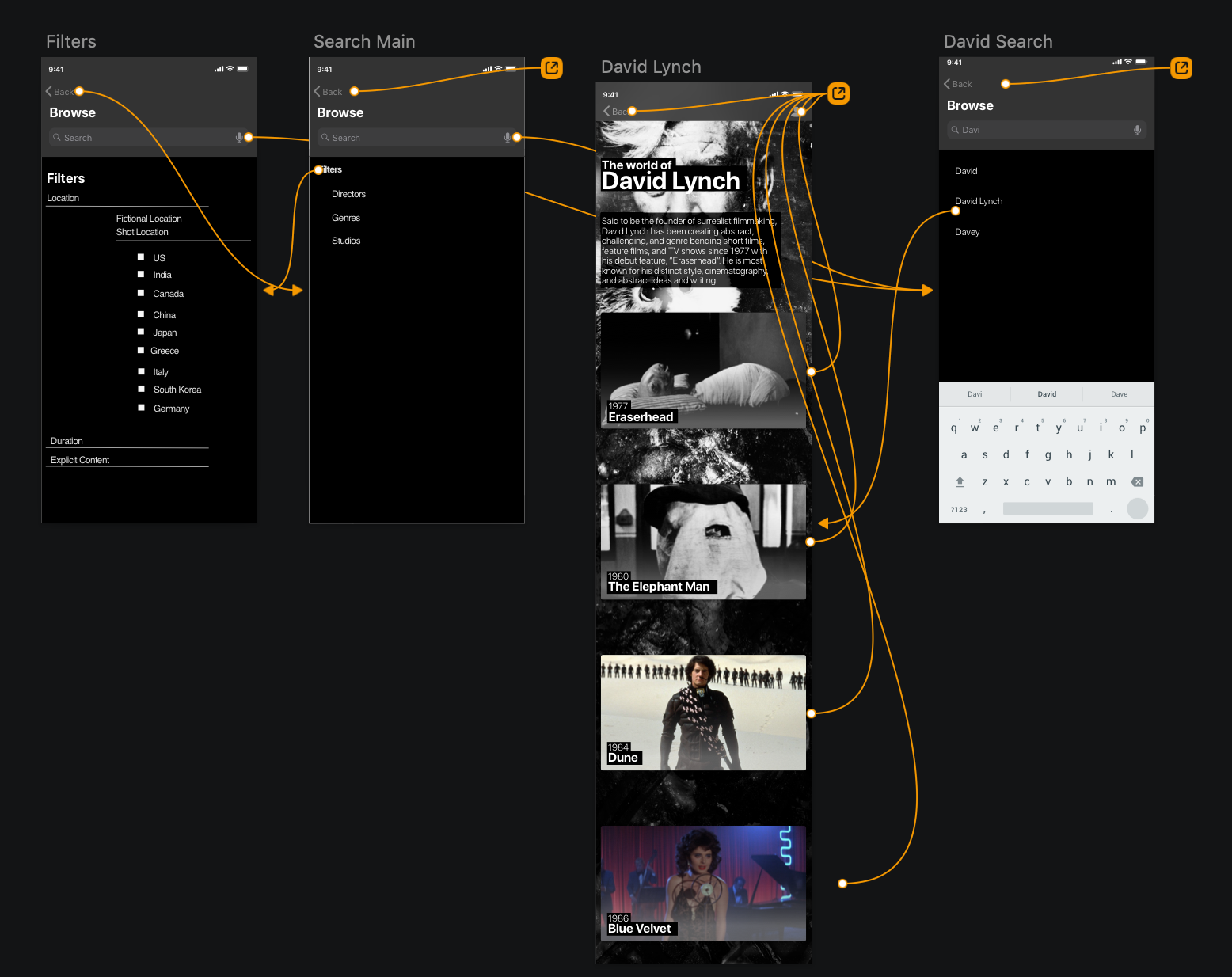Select 'Davey' search result
The image size is (1232, 977).
pyautogui.click(x=968, y=232)
